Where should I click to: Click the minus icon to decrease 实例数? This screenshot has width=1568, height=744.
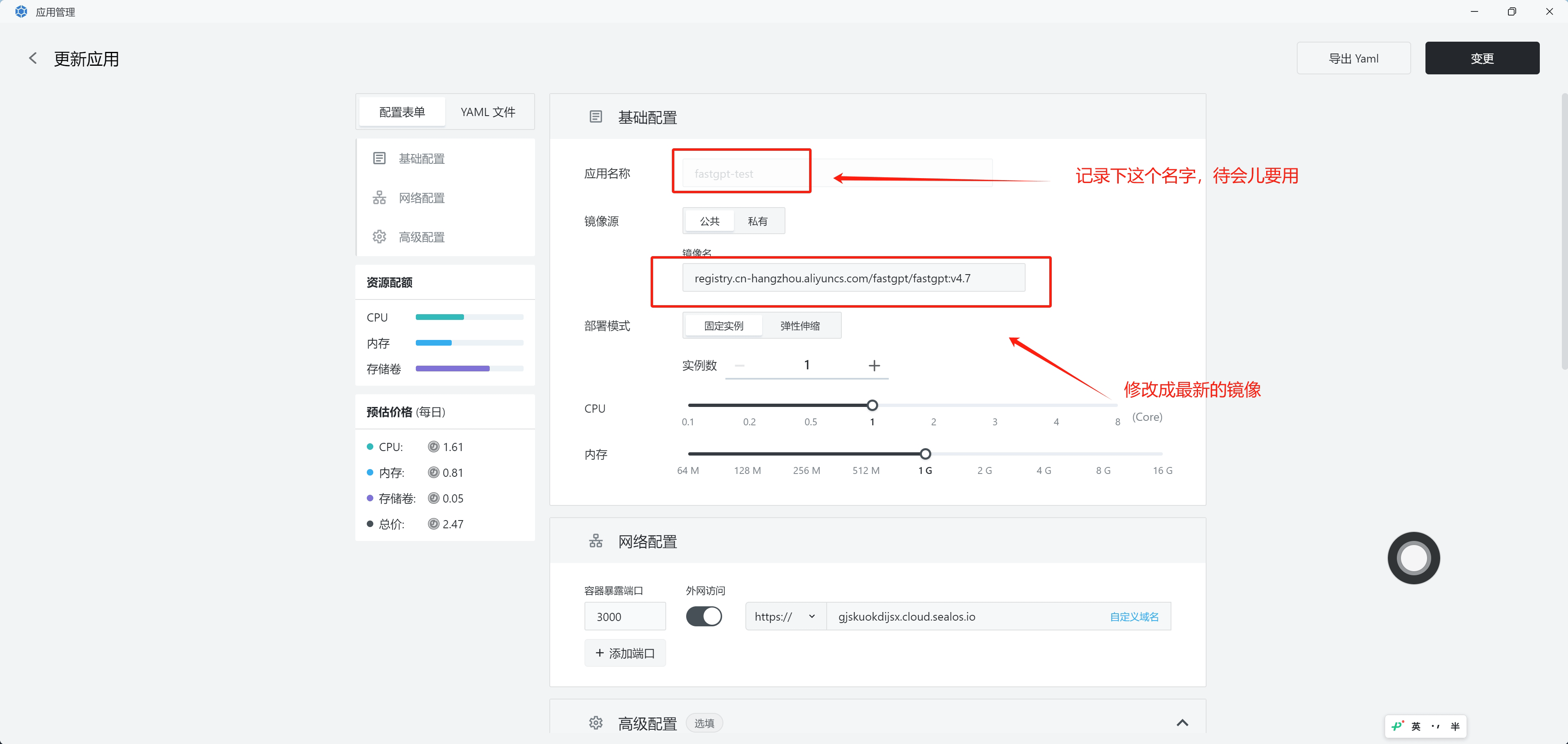(x=740, y=365)
